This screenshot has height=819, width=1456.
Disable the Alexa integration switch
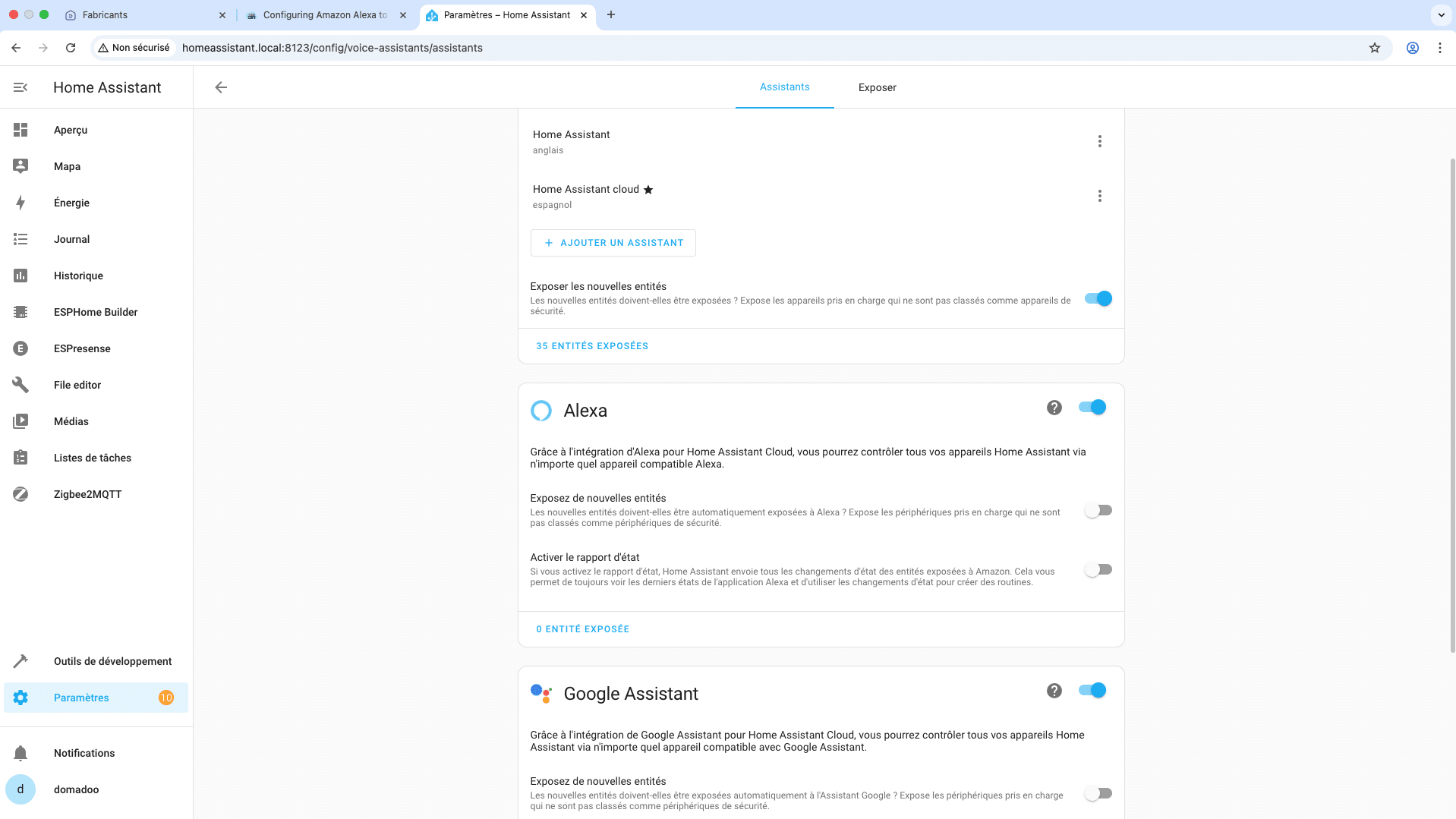tap(1092, 408)
